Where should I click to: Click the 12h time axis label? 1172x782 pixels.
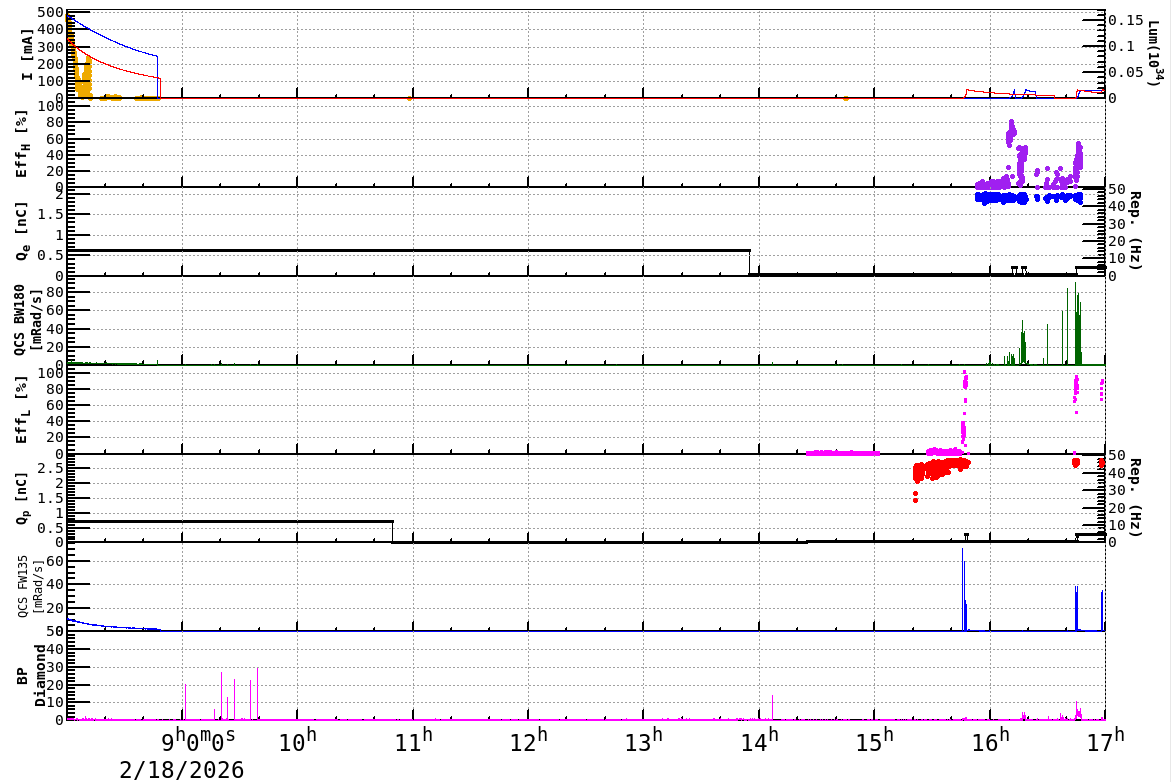[x=528, y=741]
